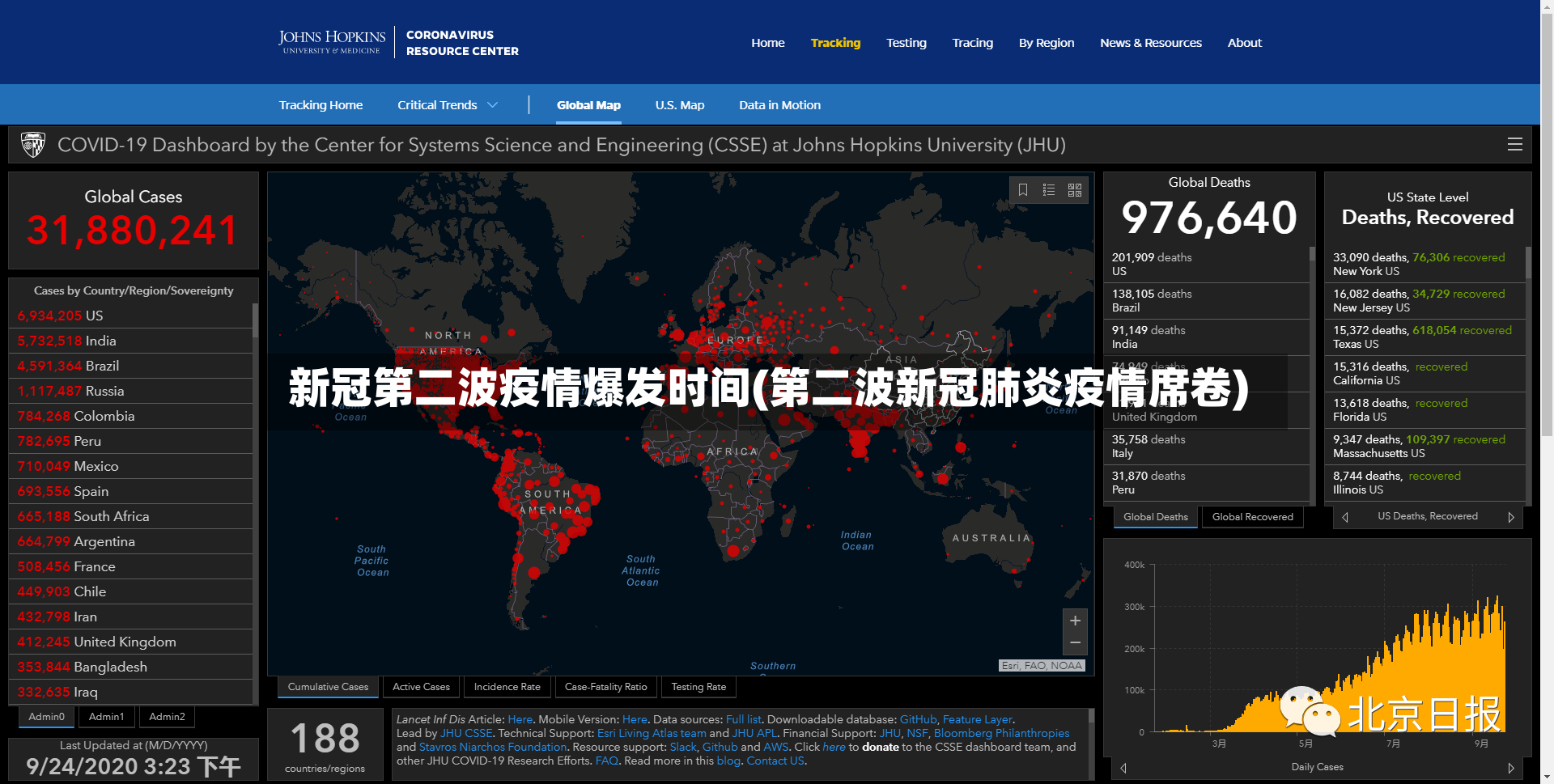This screenshot has height=784, width=1554.
Task: Go to next US state panel arrow
Action: (1510, 517)
